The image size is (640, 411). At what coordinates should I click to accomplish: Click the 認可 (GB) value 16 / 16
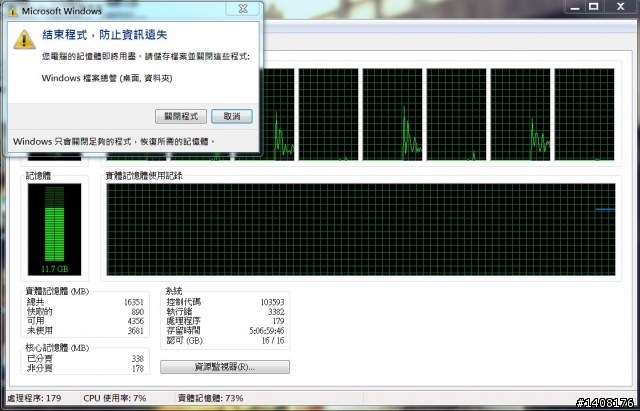coord(273,340)
